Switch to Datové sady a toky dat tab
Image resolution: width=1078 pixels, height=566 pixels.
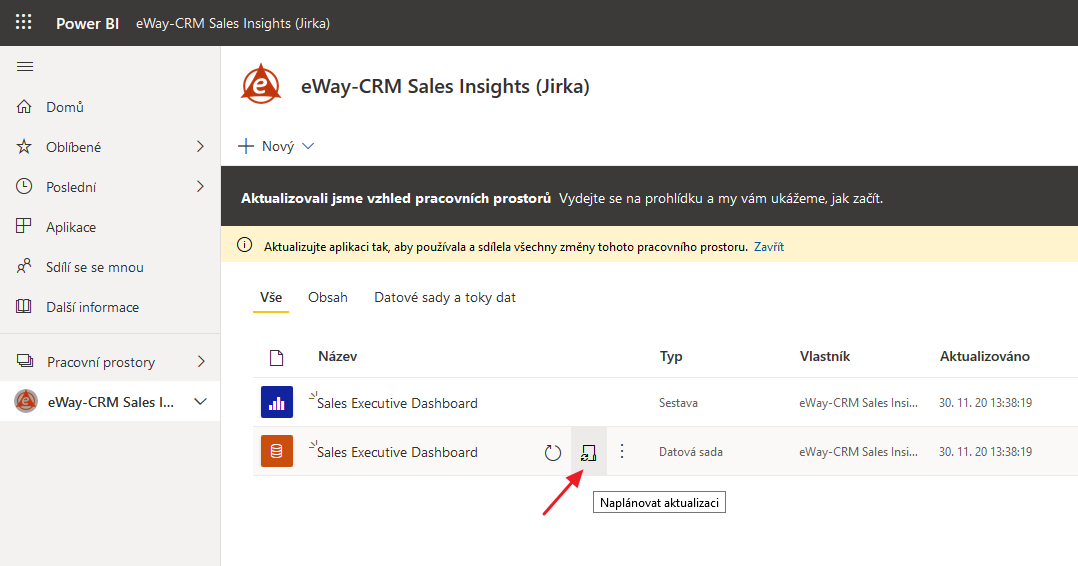(445, 297)
